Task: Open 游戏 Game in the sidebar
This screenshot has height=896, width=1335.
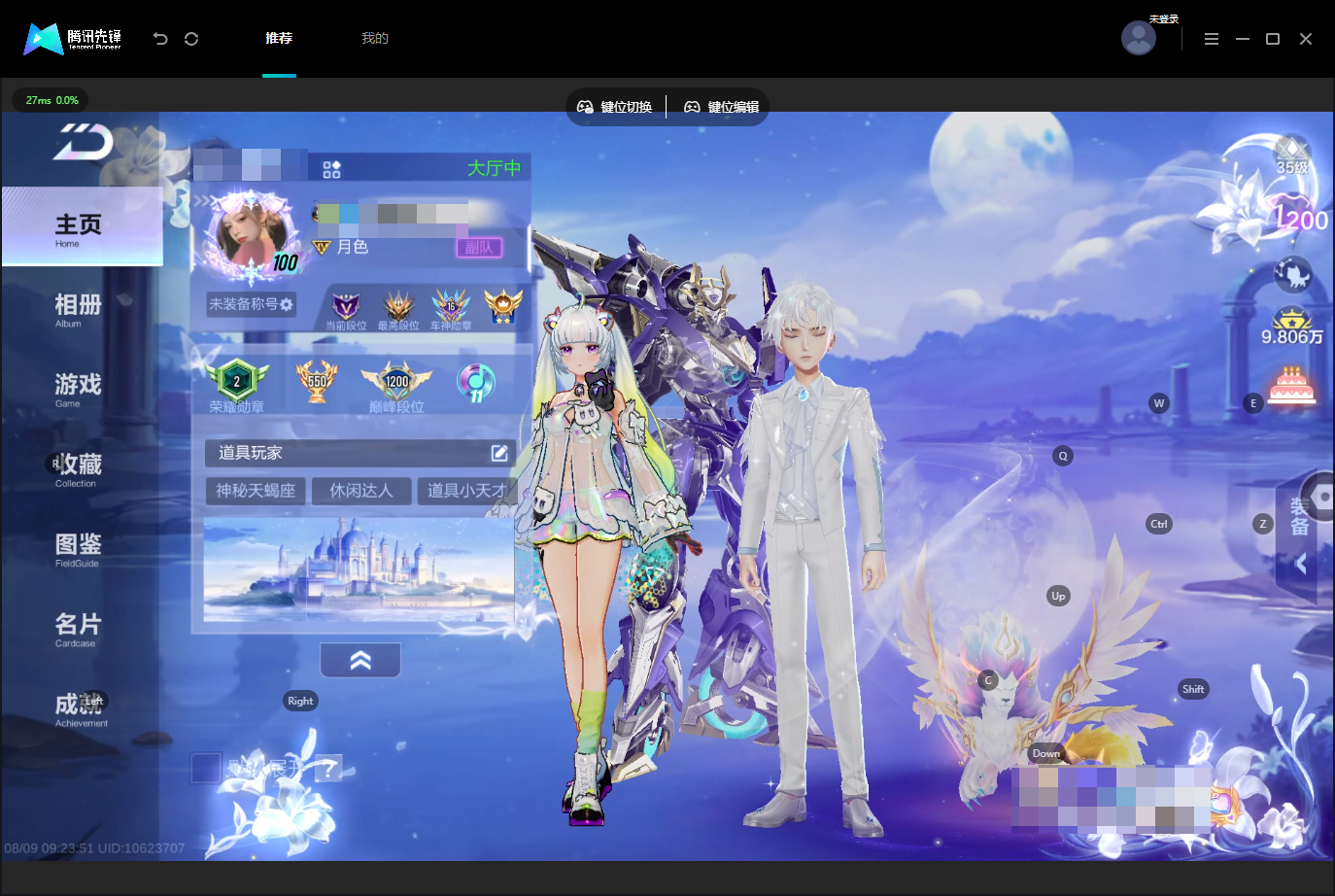Action: [x=79, y=389]
